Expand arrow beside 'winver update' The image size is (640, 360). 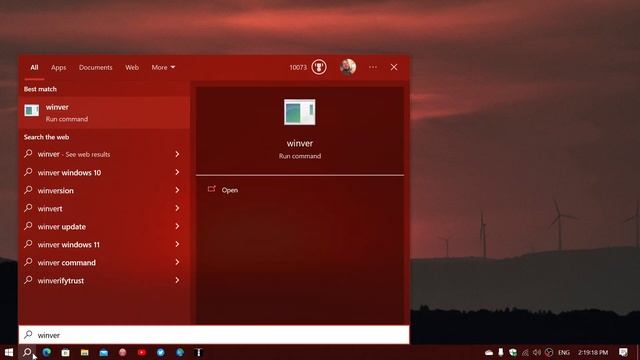[x=177, y=226]
